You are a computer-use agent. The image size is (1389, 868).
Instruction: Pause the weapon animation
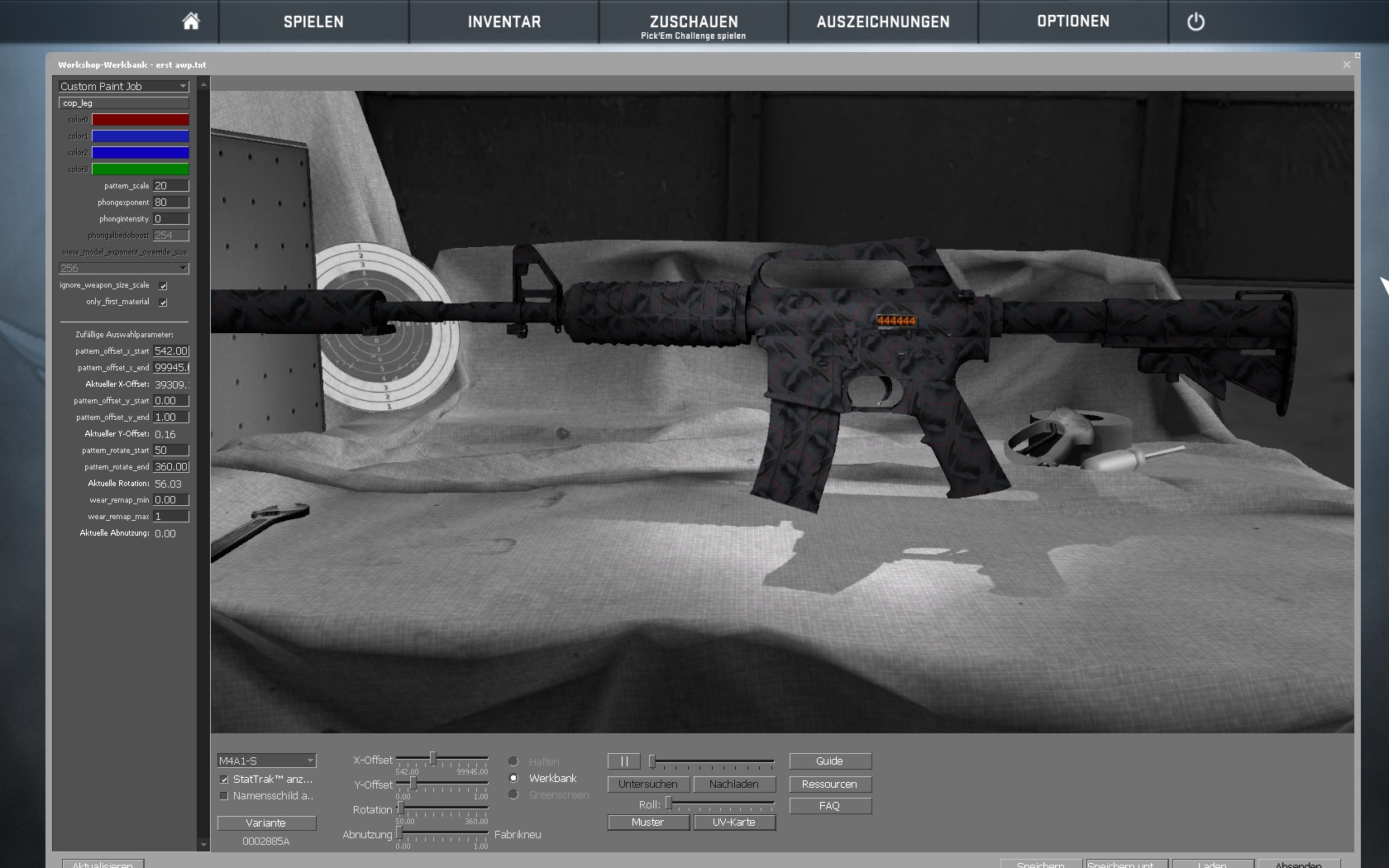pos(624,761)
